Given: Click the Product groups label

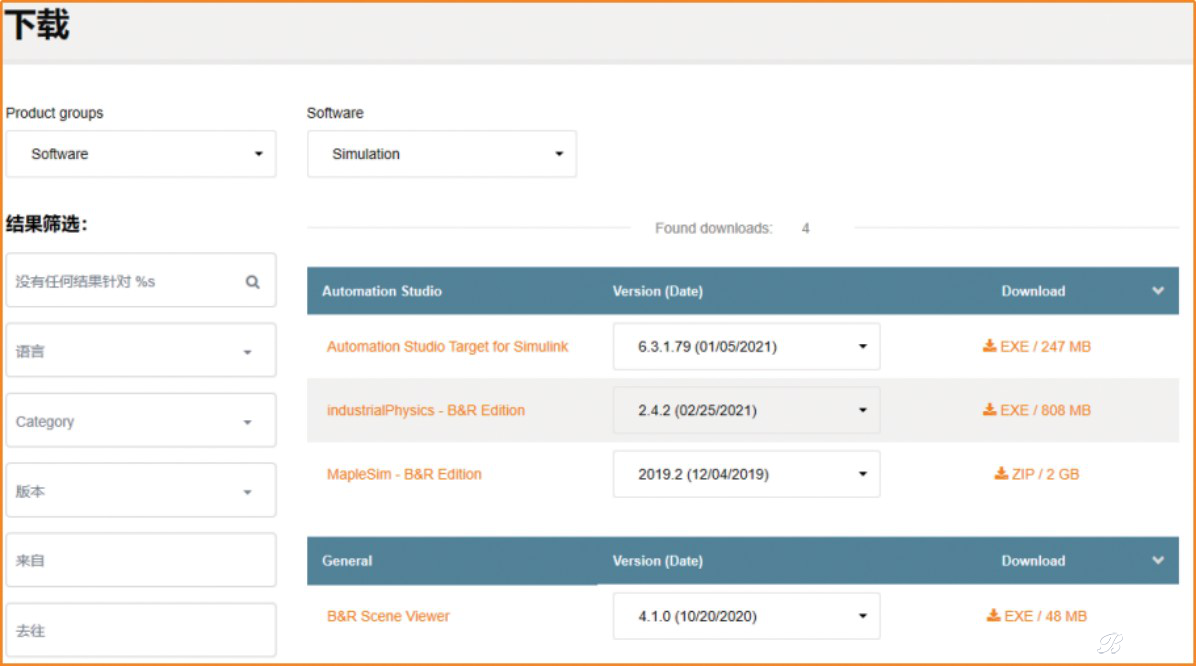Looking at the screenshot, I should coord(54,113).
